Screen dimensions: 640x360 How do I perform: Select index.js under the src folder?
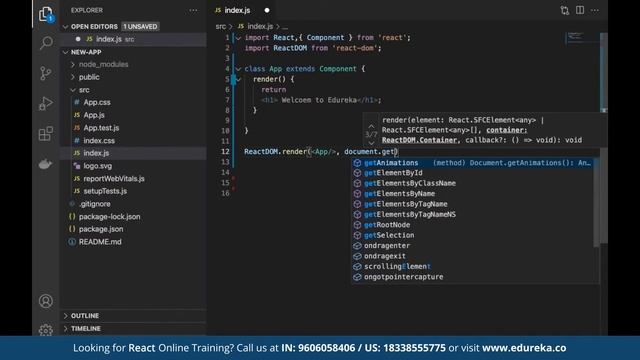134,153
